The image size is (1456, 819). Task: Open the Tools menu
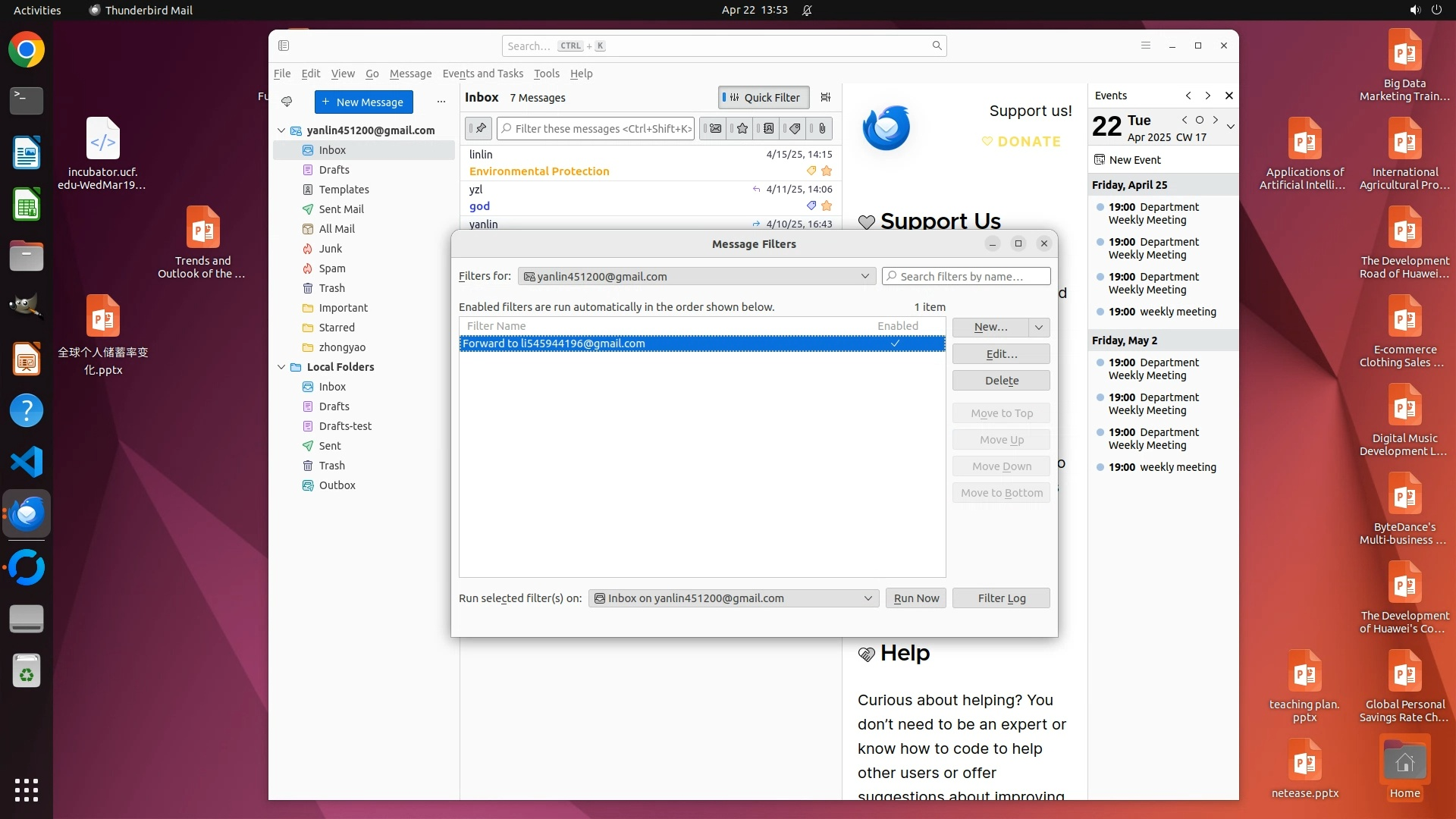[546, 74]
